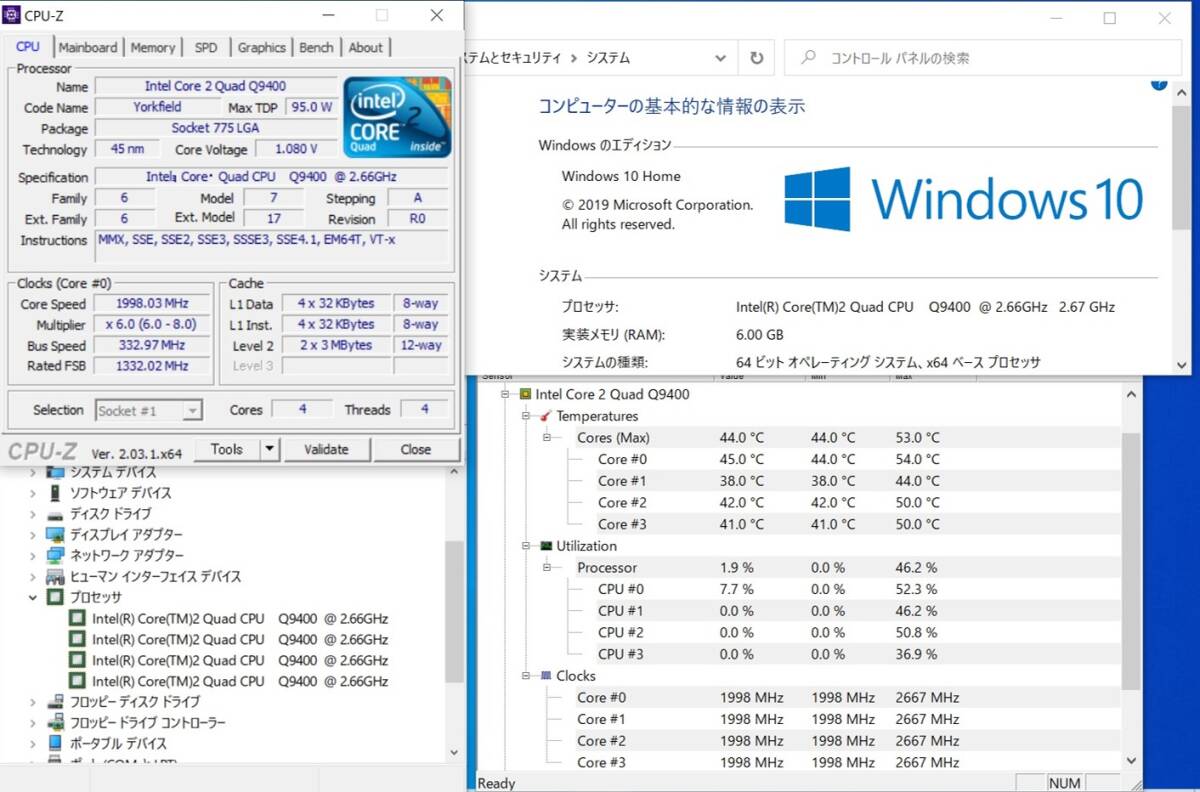Click the Close button at CPU-Z bottom

(415, 450)
